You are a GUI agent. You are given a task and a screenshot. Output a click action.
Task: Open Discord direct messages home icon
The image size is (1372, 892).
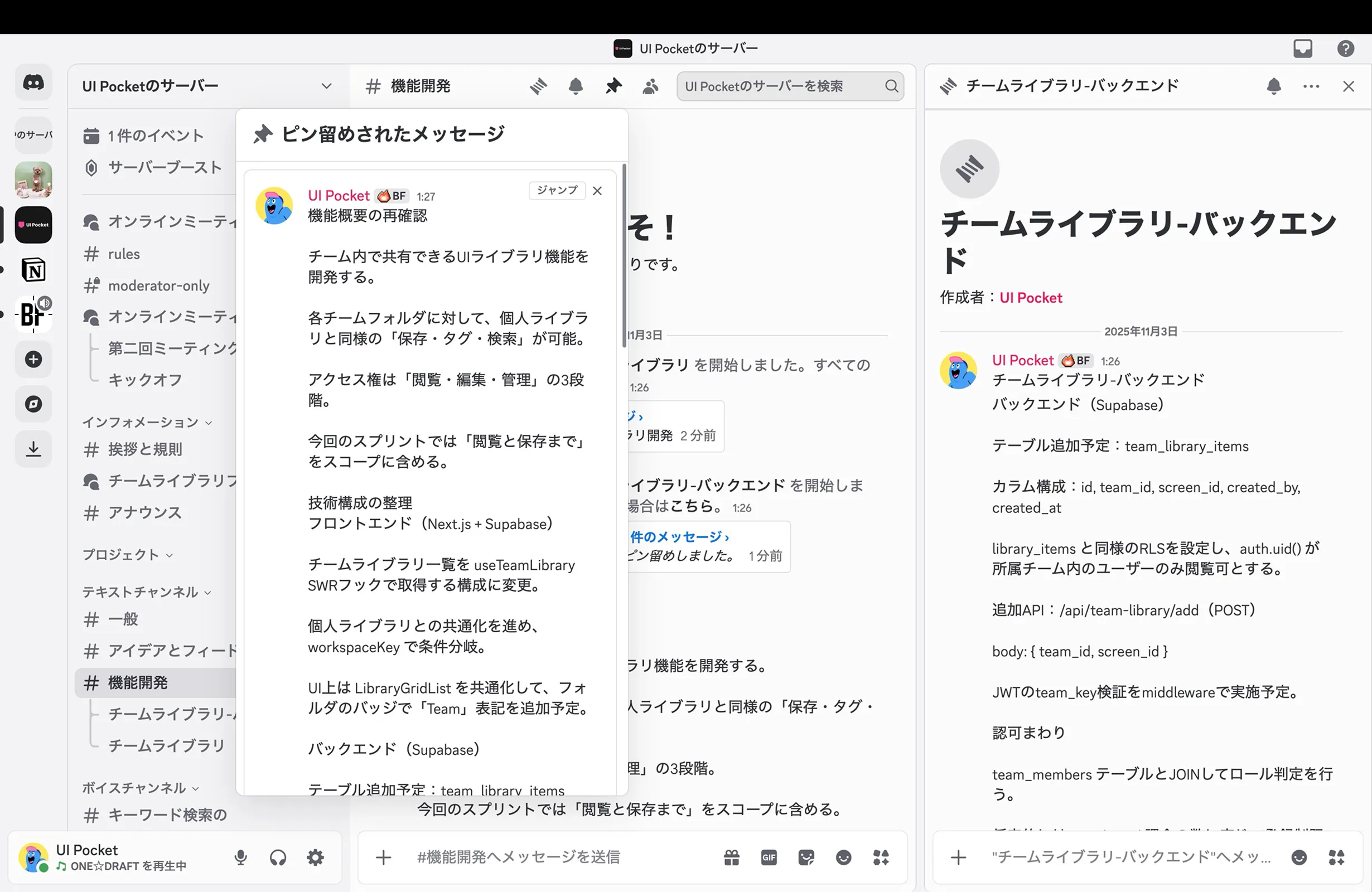(x=33, y=83)
